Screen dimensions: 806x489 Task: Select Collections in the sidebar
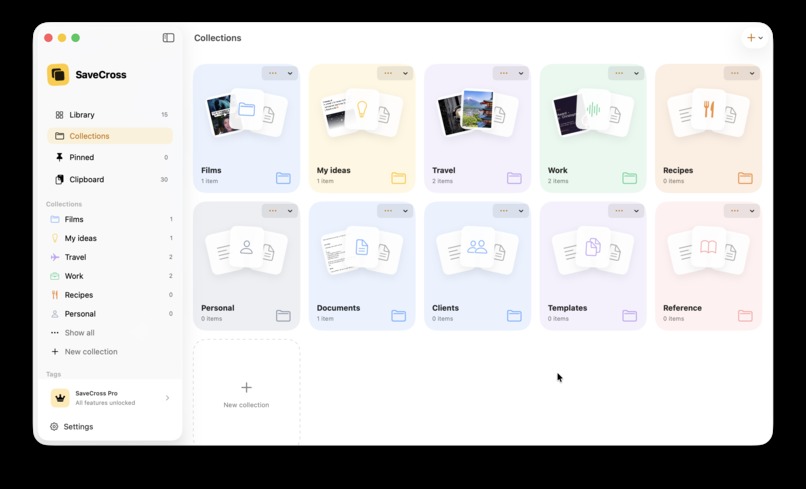pyautogui.click(x=110, y=136)
